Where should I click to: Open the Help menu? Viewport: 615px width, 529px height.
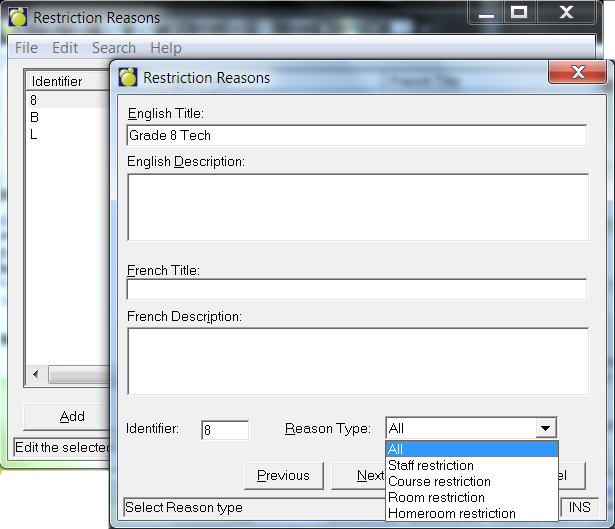[x=166, y=48]
